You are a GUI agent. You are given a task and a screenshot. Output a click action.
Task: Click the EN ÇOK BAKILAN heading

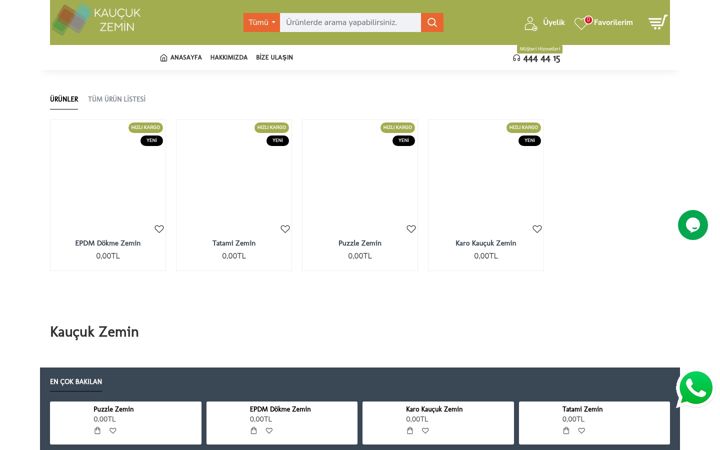click(x=76, y=382)
